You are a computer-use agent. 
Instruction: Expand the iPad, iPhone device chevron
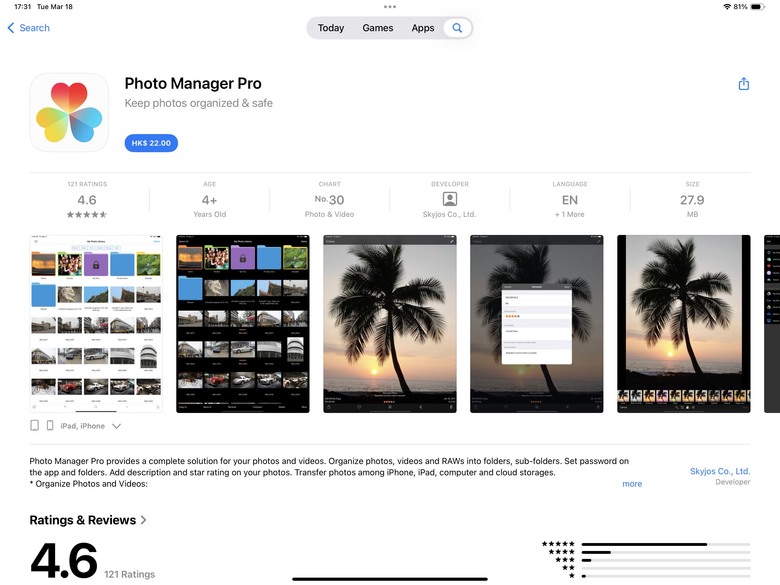116,426
